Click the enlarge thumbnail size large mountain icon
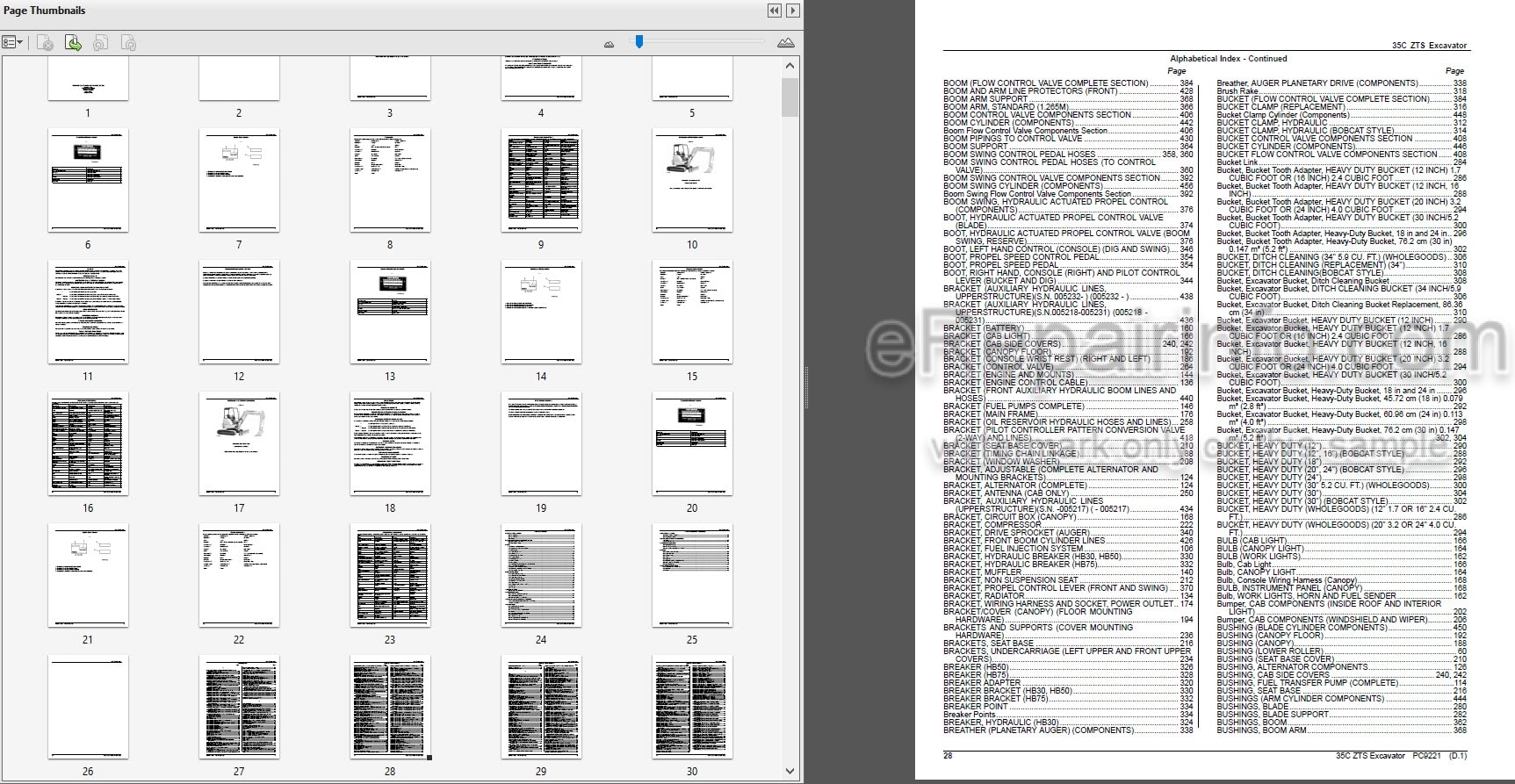1515x784 pixels. point(786,42)
